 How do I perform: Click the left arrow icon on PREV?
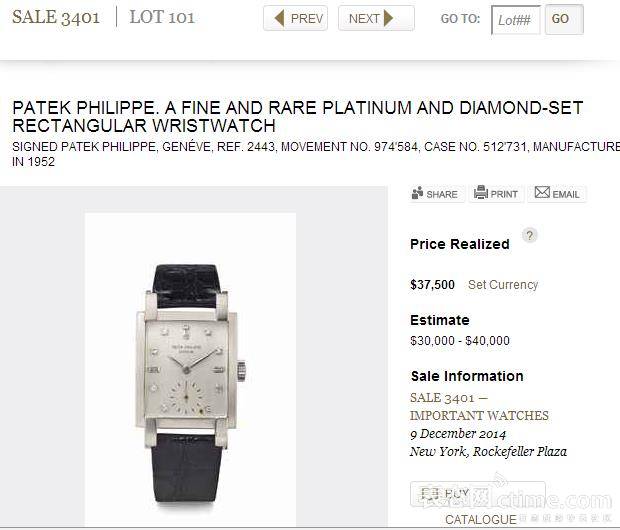[x=280, y=18]
